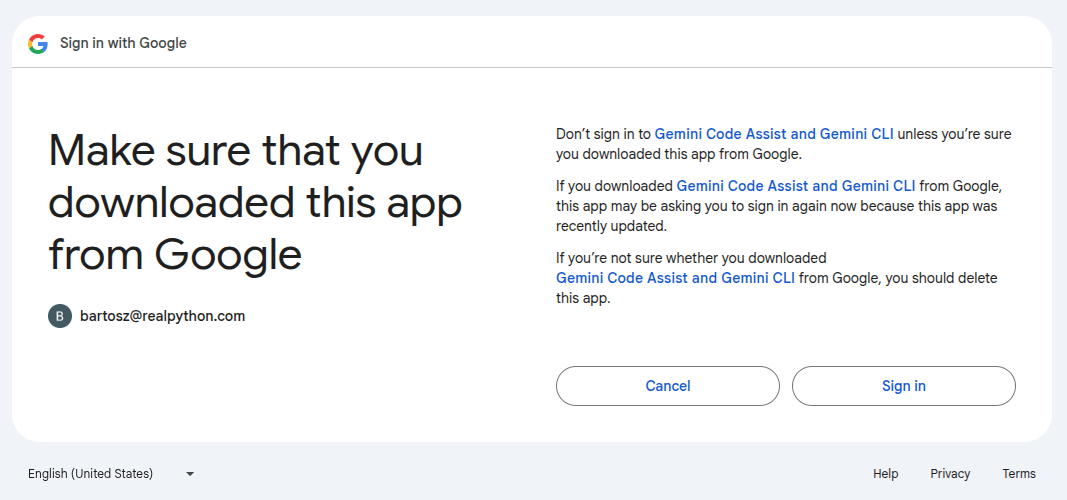Click the "Sign in with Google" header text

coord(123,43)
